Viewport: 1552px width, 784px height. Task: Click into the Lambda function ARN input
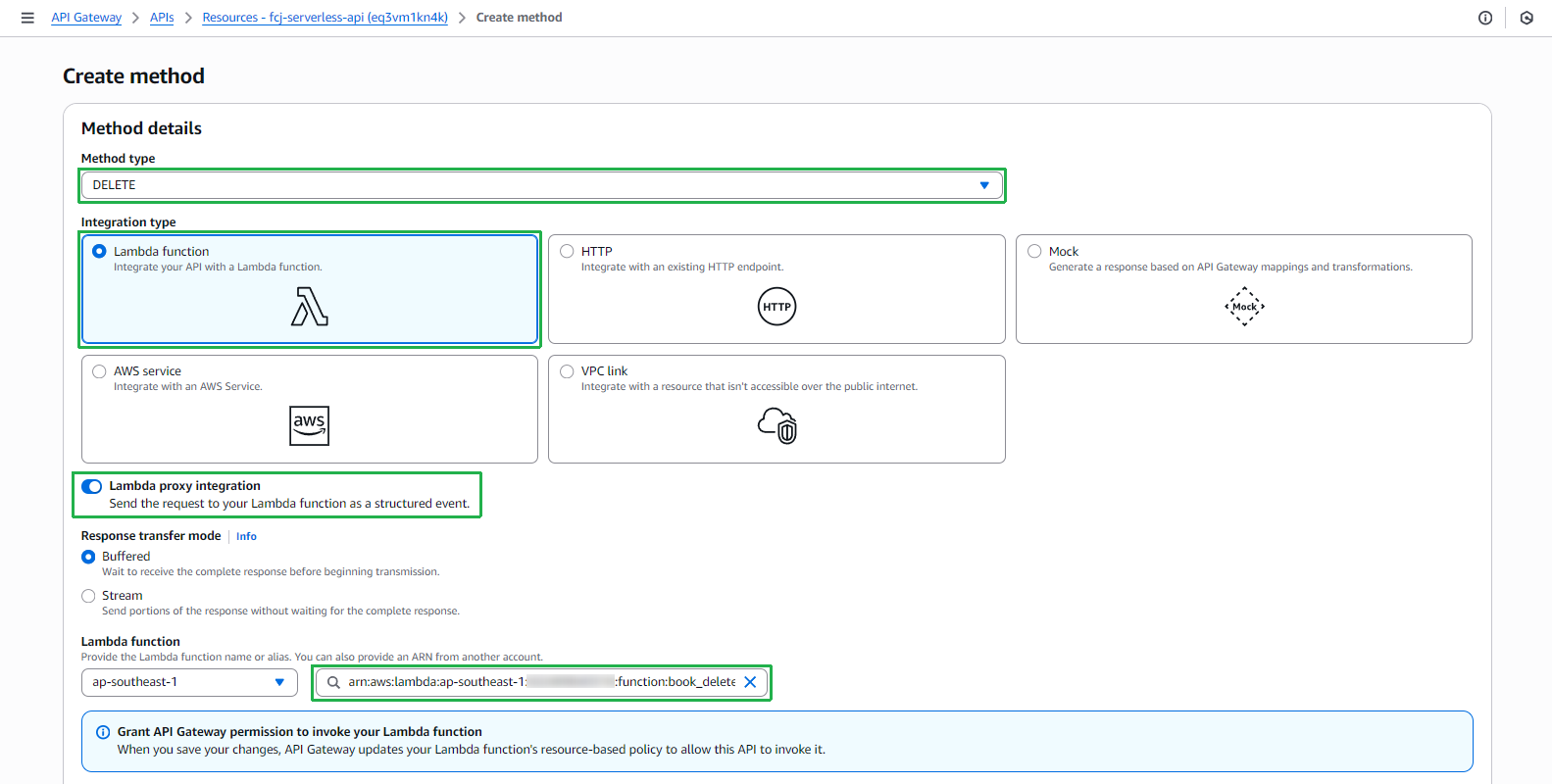[541, 682]
